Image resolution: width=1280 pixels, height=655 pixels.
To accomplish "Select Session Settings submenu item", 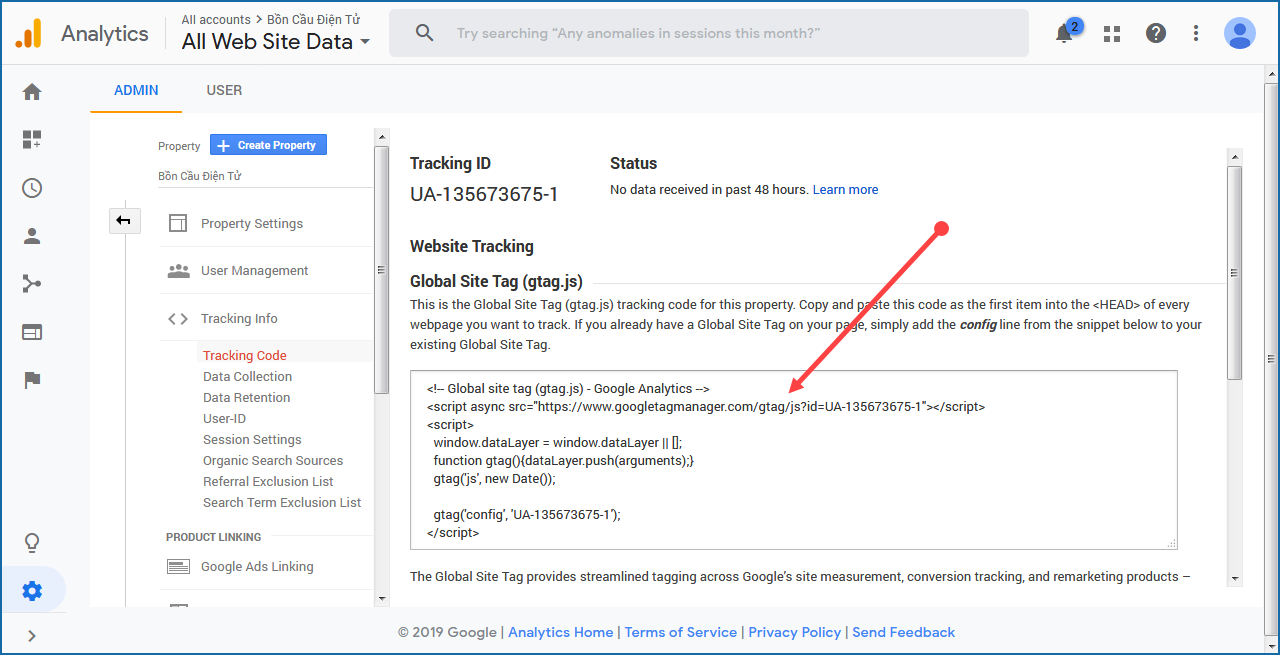I will click(252, 440).
